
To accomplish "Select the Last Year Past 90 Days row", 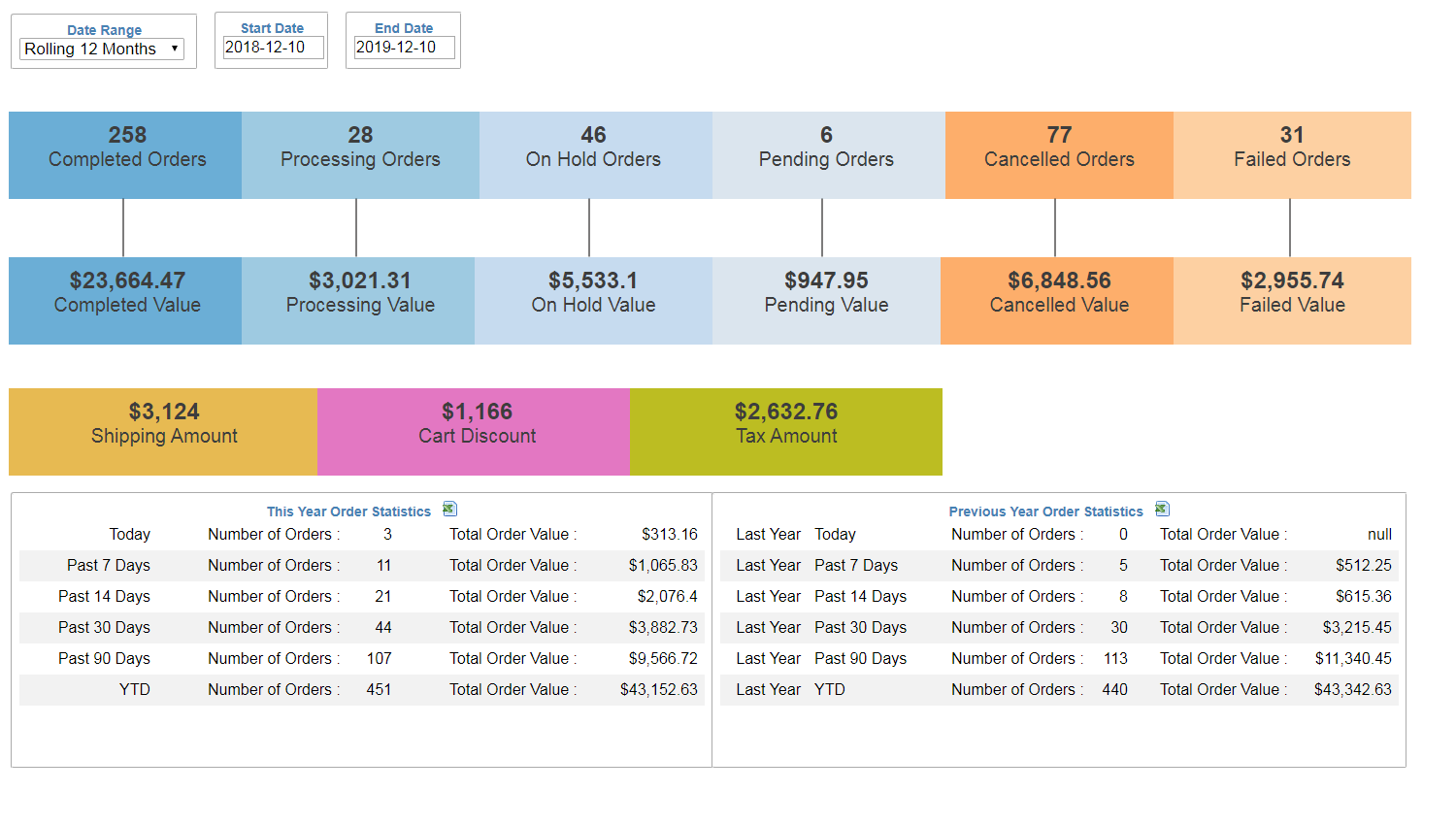I will click(x=1059, y=659).
